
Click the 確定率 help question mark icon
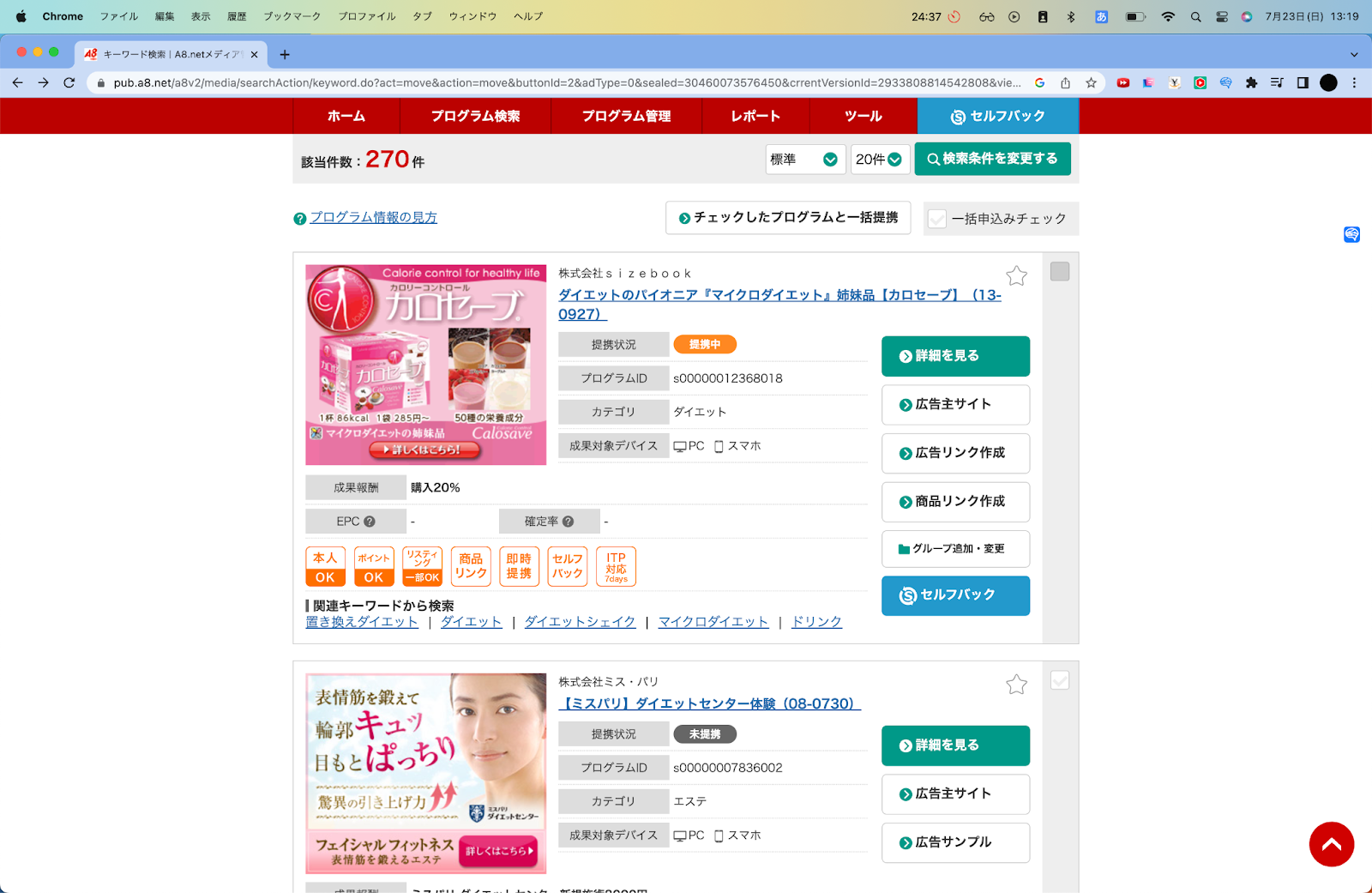(568, 522)
